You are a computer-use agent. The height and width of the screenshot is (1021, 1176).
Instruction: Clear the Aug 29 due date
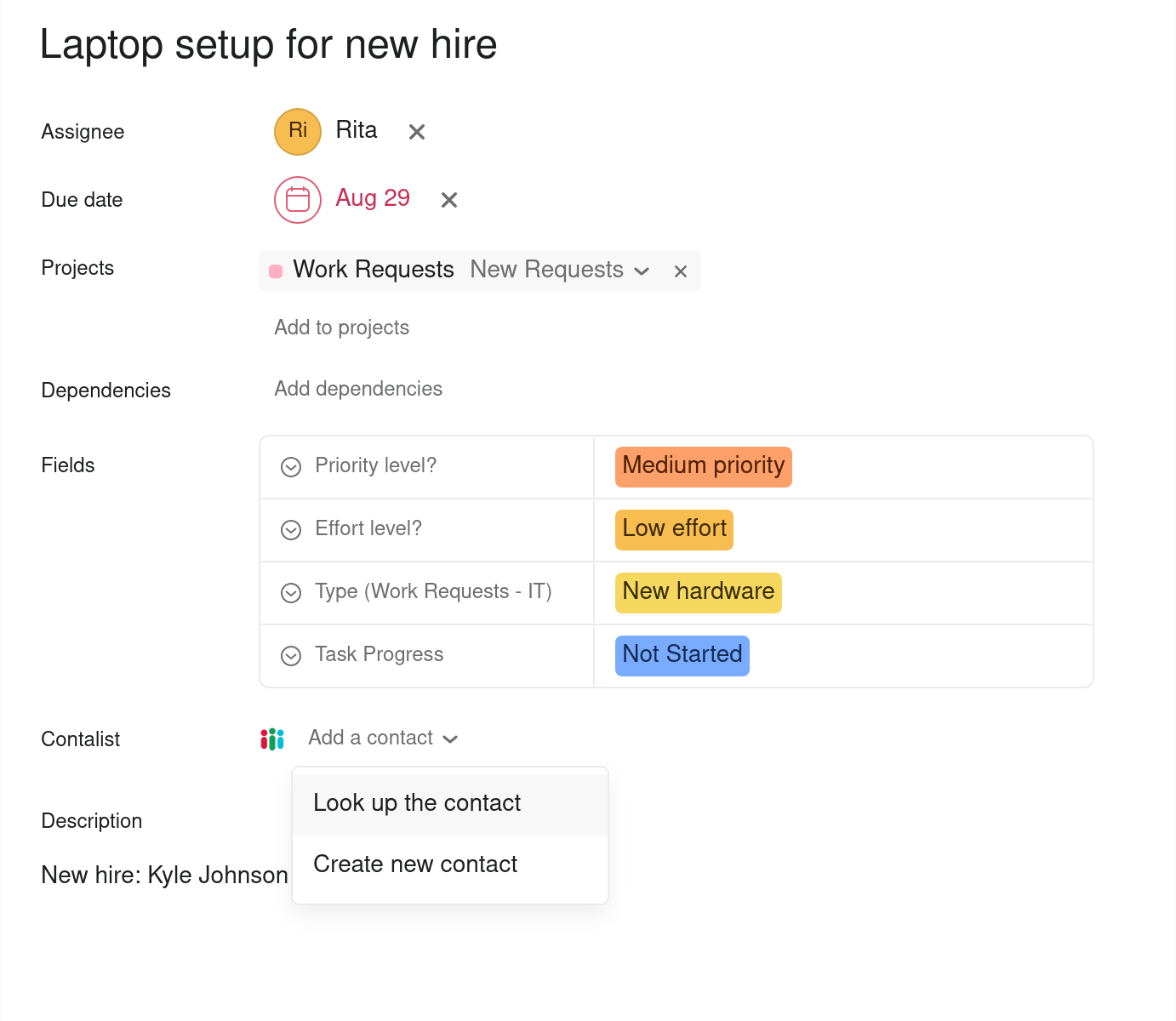pyautogui.click(x=448, y=200)
